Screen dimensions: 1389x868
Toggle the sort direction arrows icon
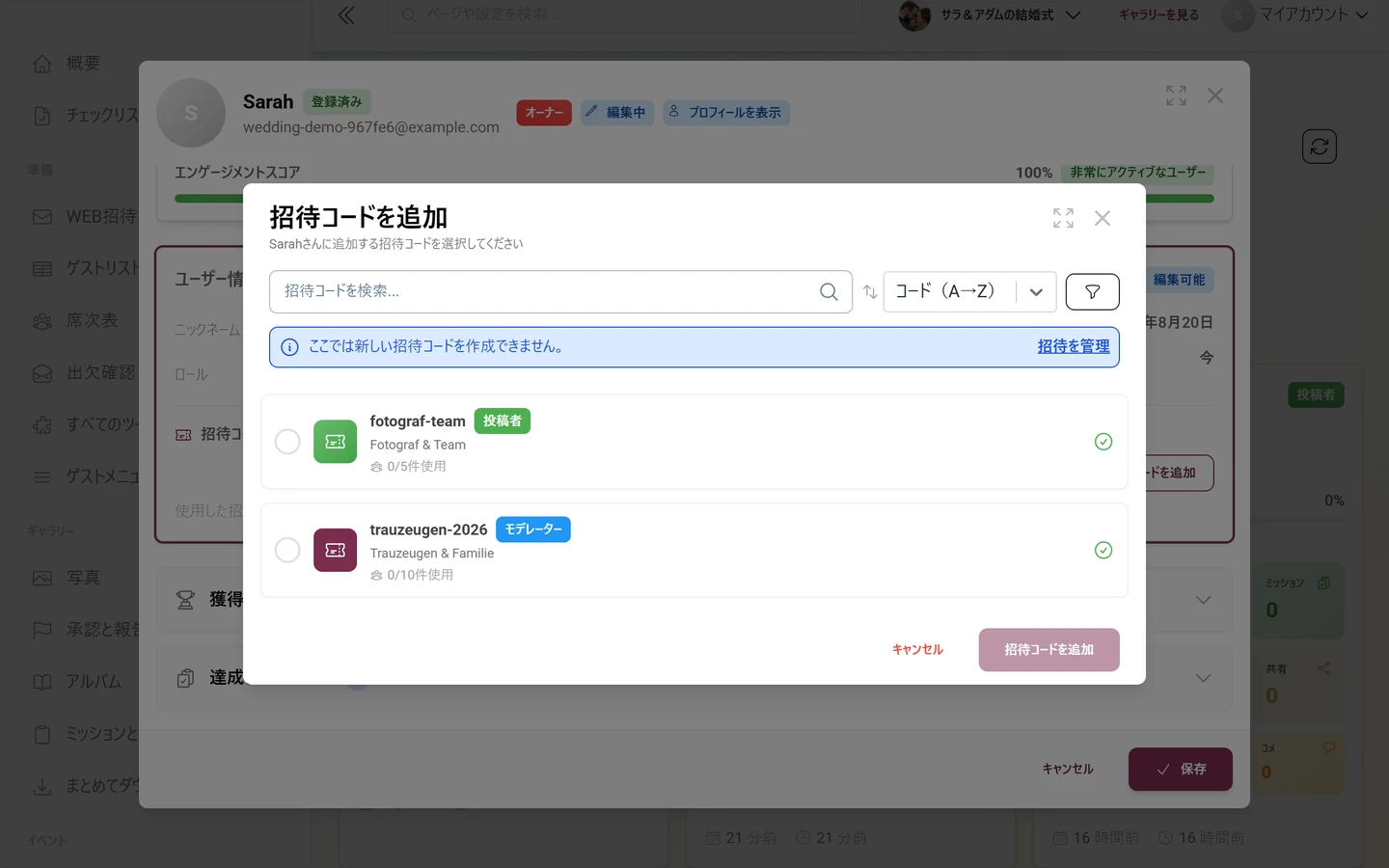(x=870, y=291)
